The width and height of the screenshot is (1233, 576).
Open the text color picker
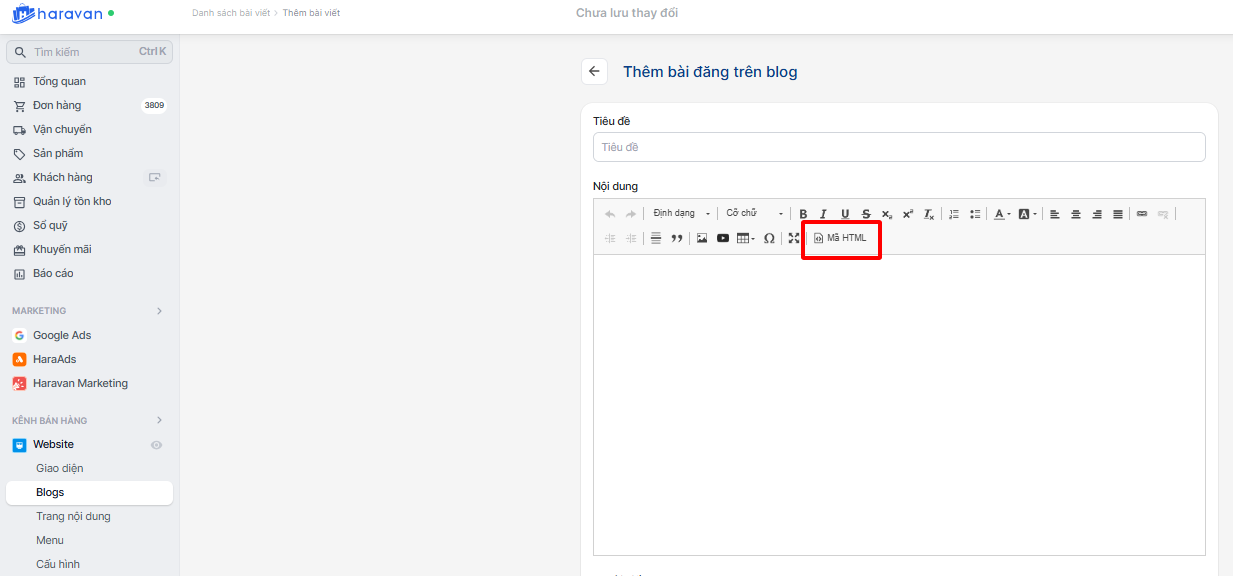point(1001,214)
